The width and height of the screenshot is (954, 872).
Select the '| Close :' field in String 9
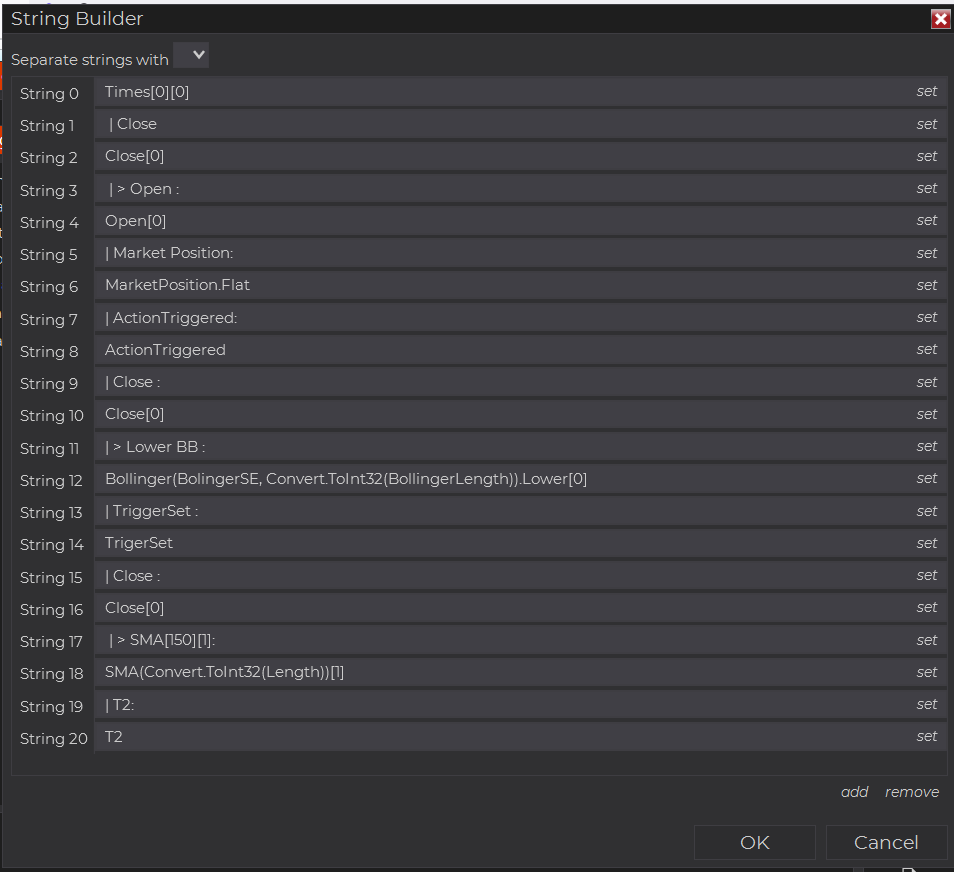coord(520,382)
